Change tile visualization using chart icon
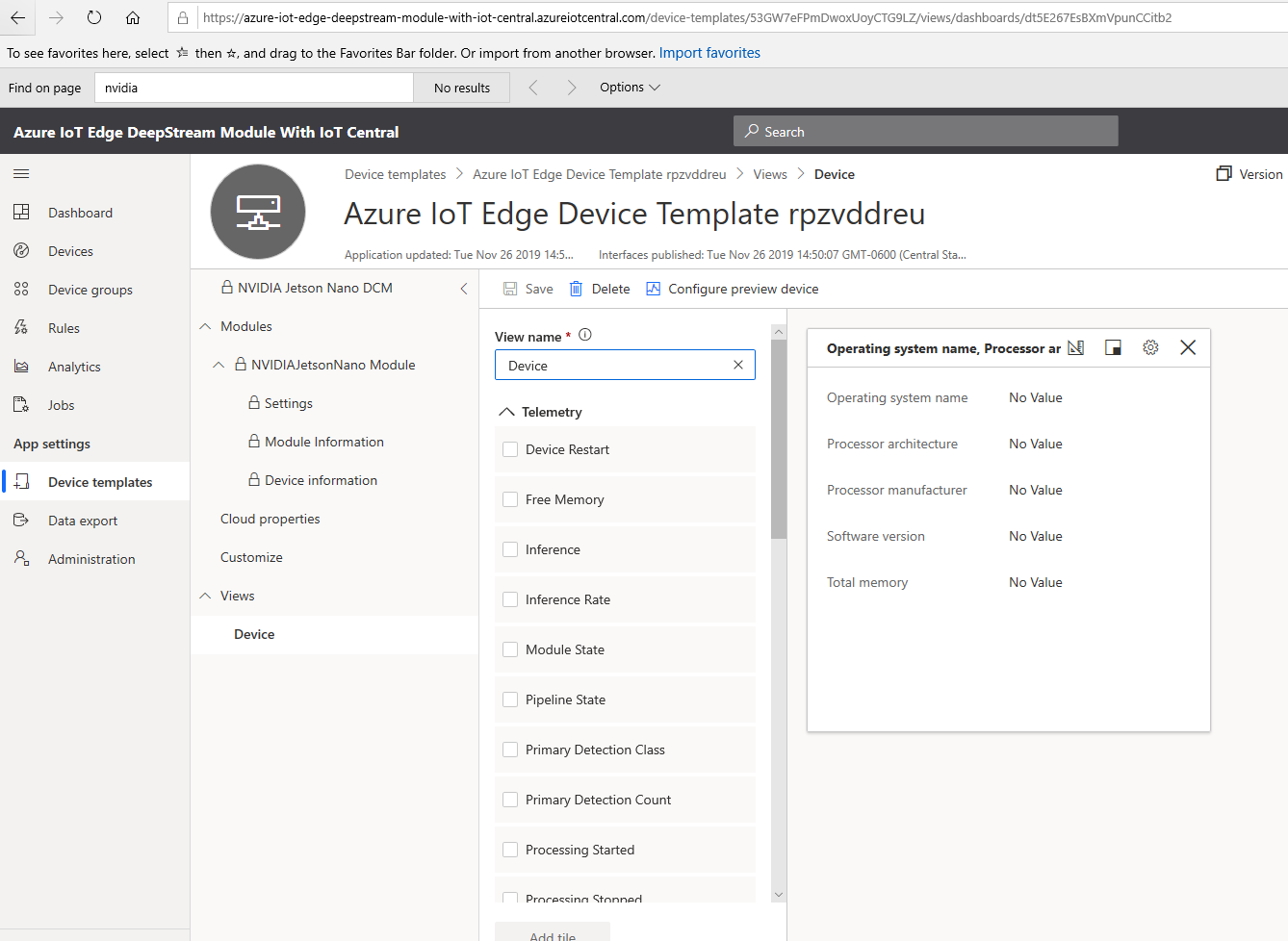 click(x=1076, y=347)
